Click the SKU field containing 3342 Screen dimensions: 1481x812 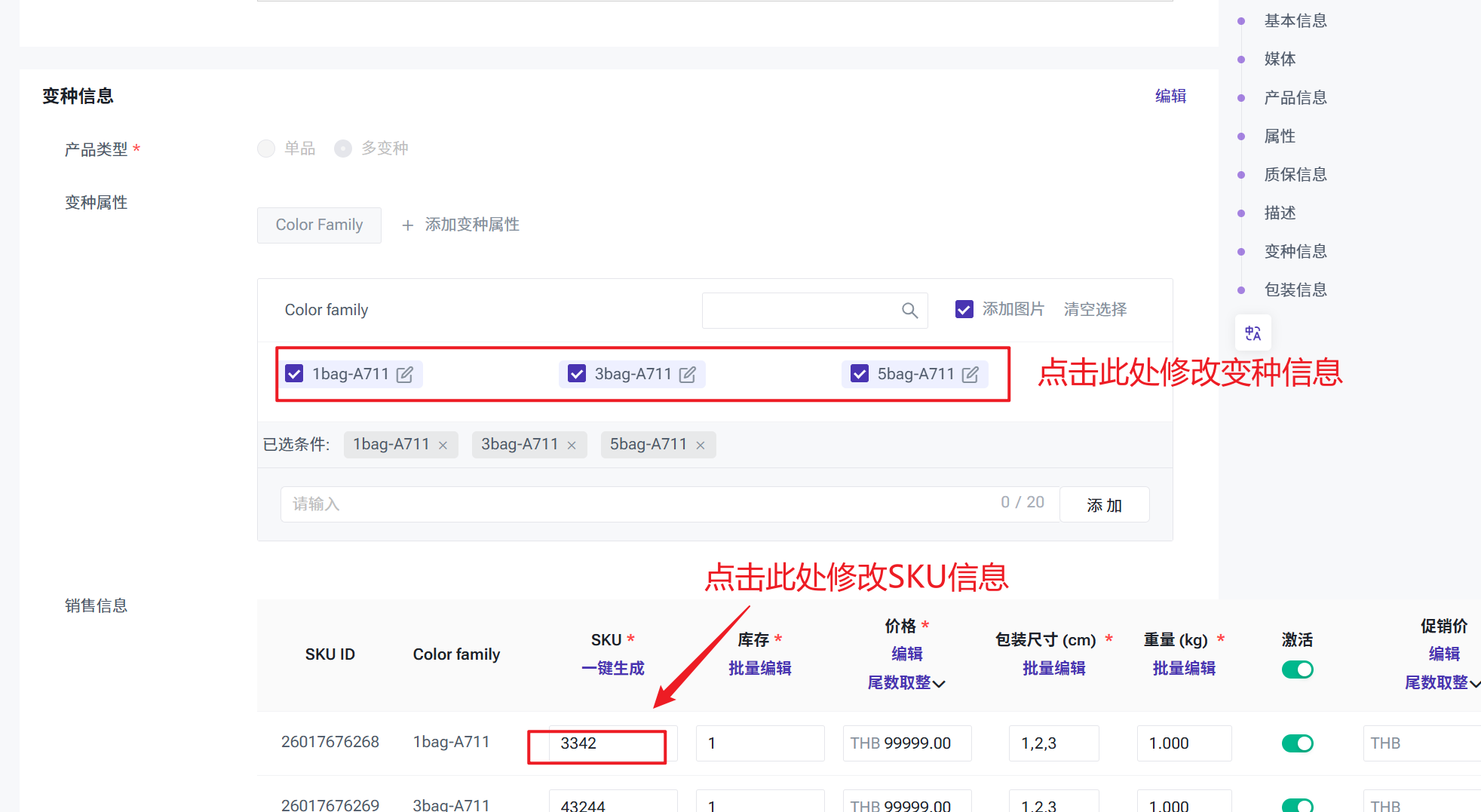tap(612, 743)
